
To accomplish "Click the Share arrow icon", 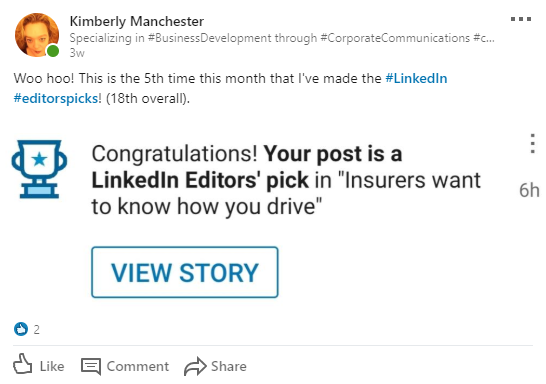I will 195,366.
